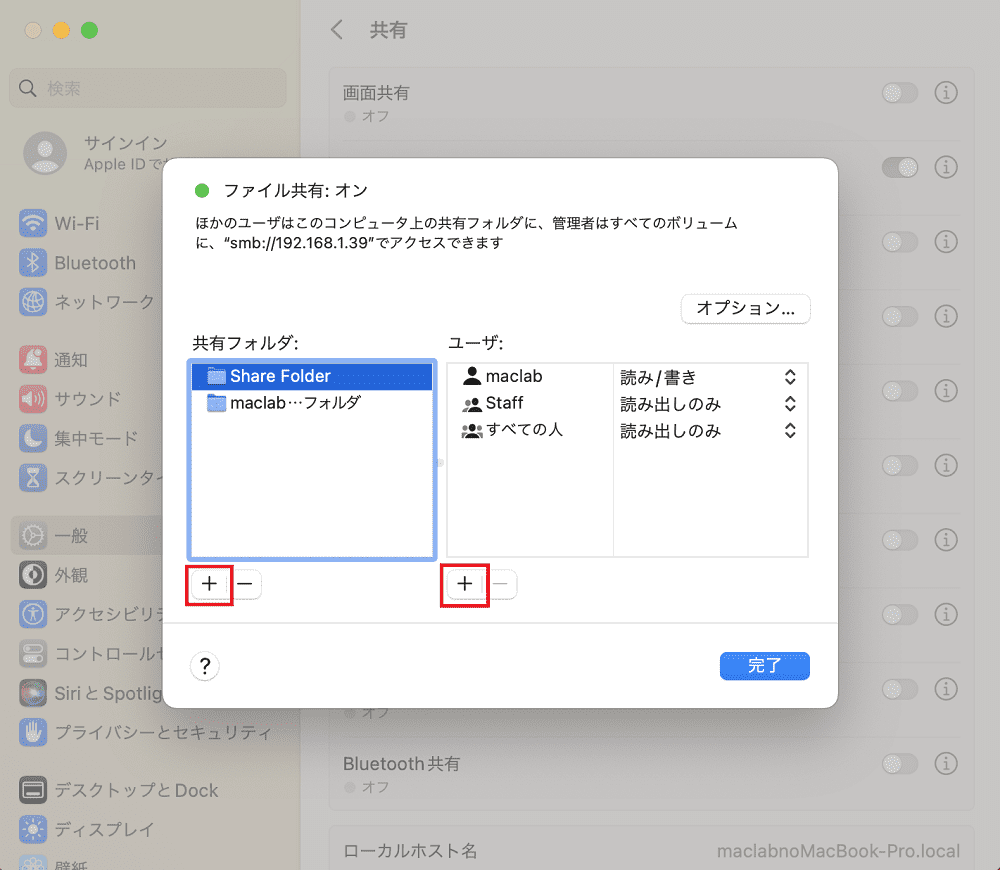Toggle the 画面共有 switch
This screenshot has width=1000, height=870.
(899, 93)
